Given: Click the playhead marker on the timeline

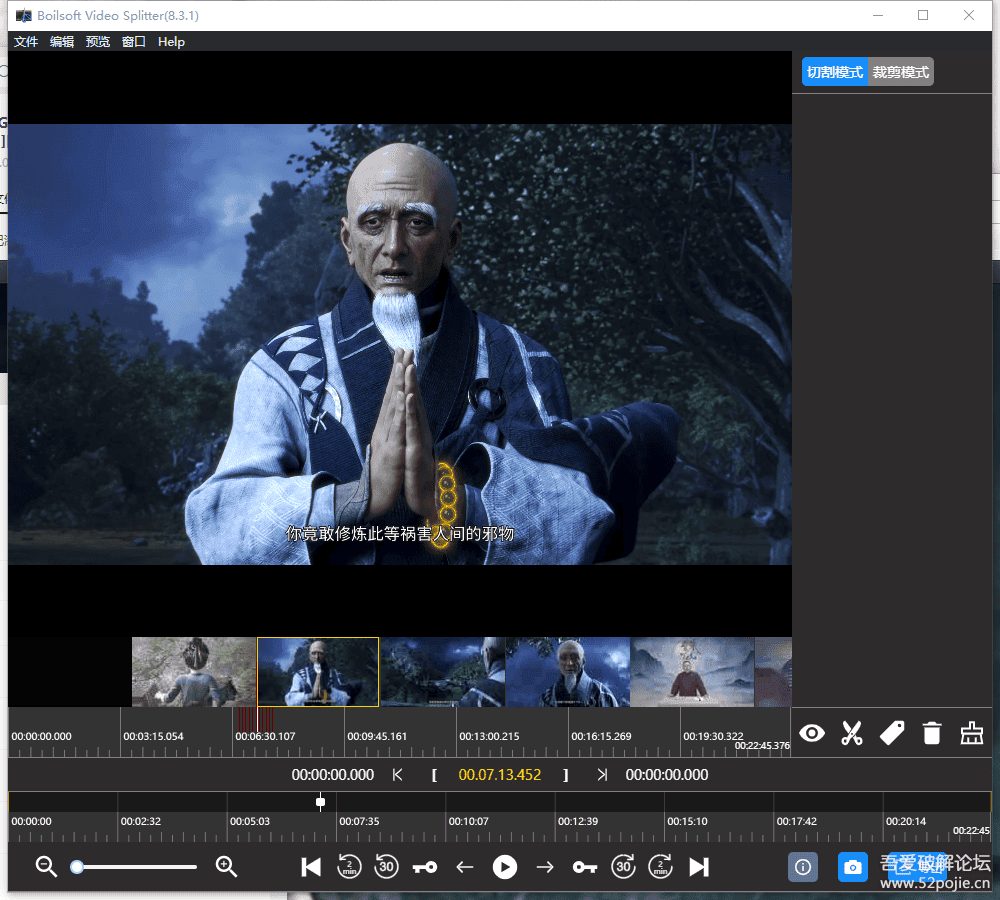Looking at the screenshot, I should click(320, 802).
